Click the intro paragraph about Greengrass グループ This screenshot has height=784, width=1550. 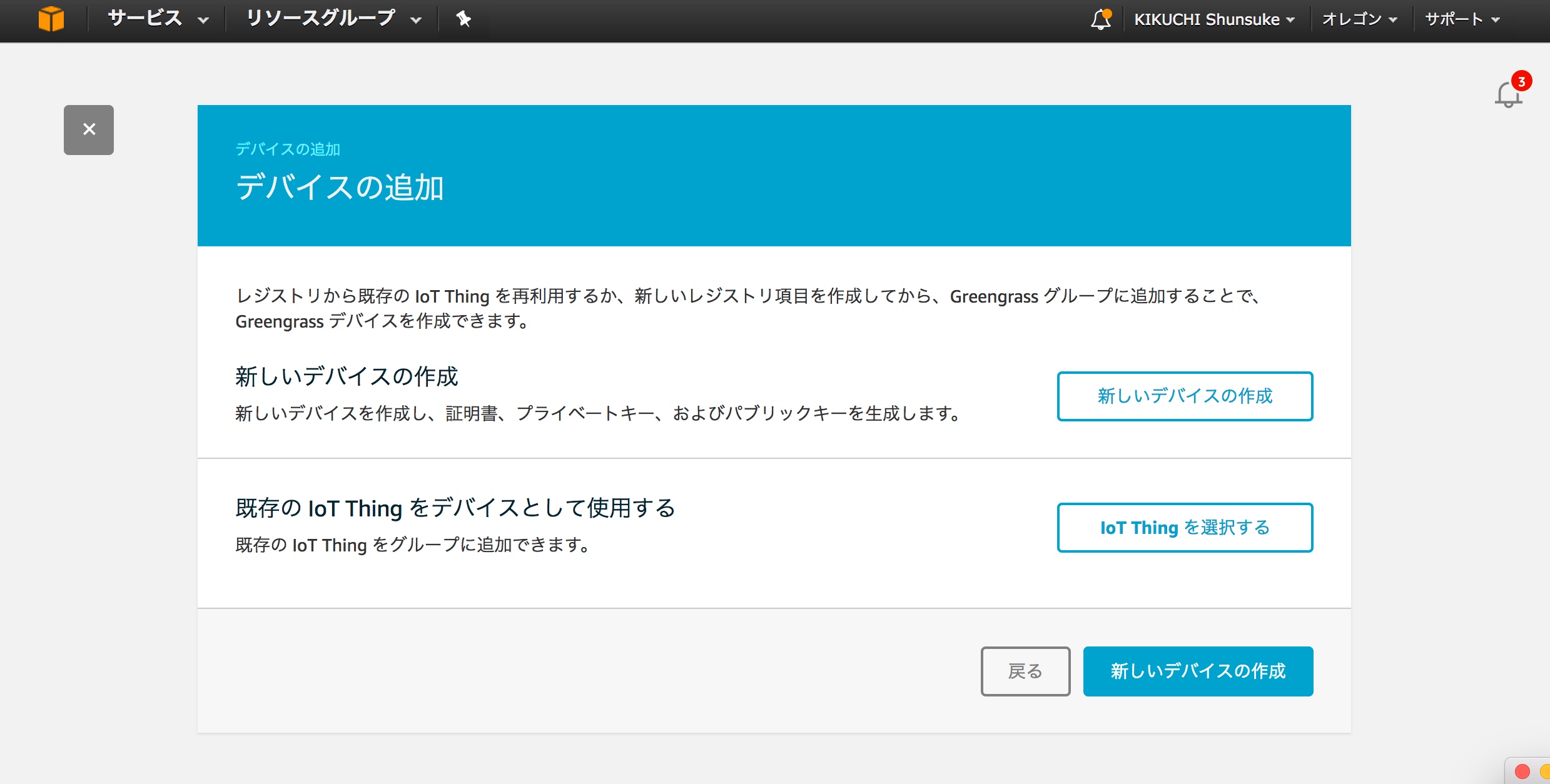tap(748, 308)
